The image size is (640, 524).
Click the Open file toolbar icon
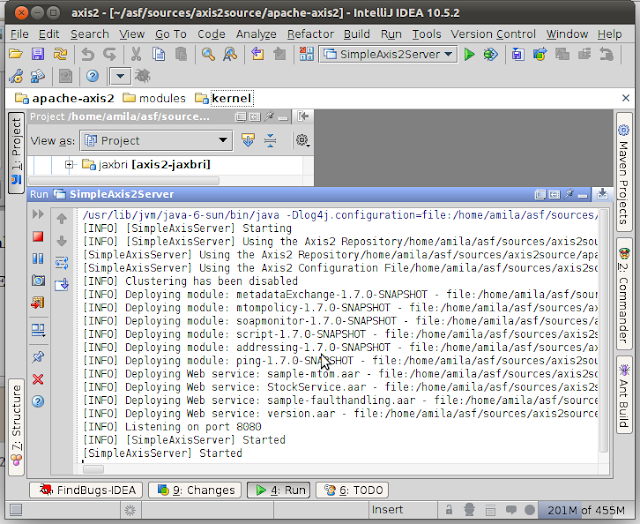point(16,54)
